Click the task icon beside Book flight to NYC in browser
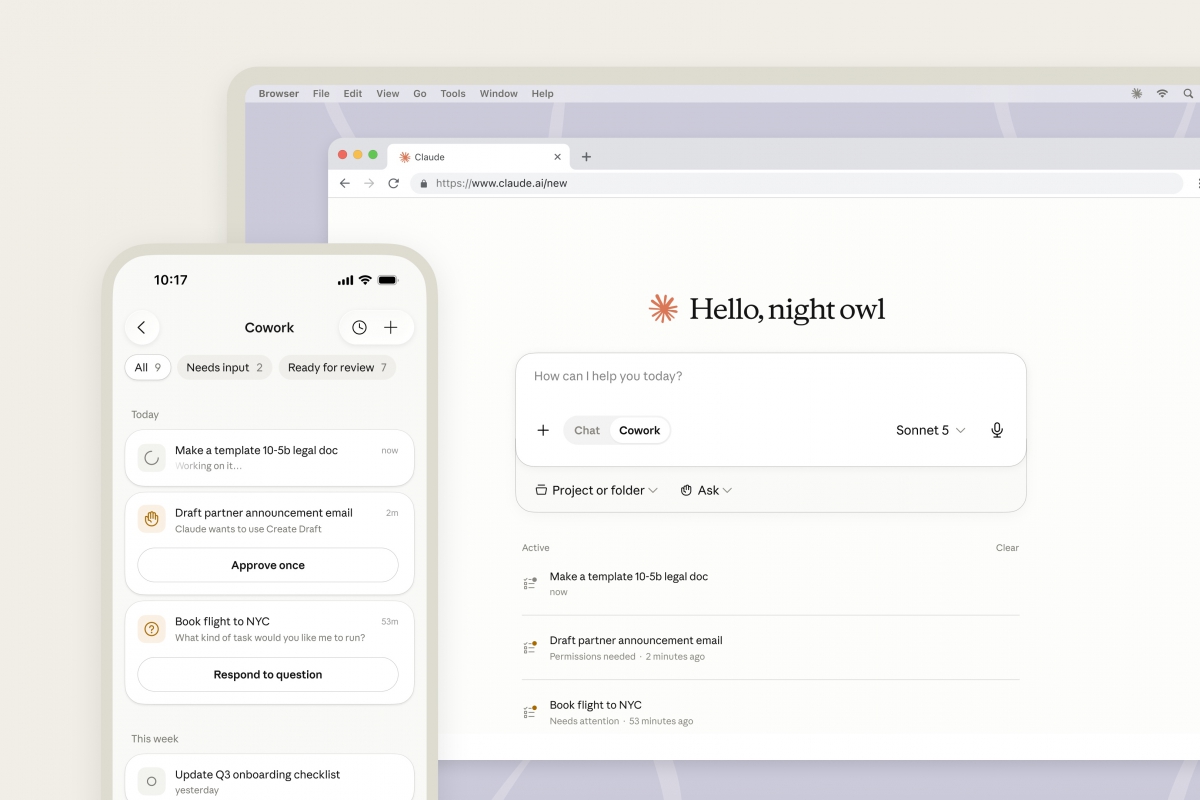This screenshot has width=1200, height=800. click(x=530, y=712)
